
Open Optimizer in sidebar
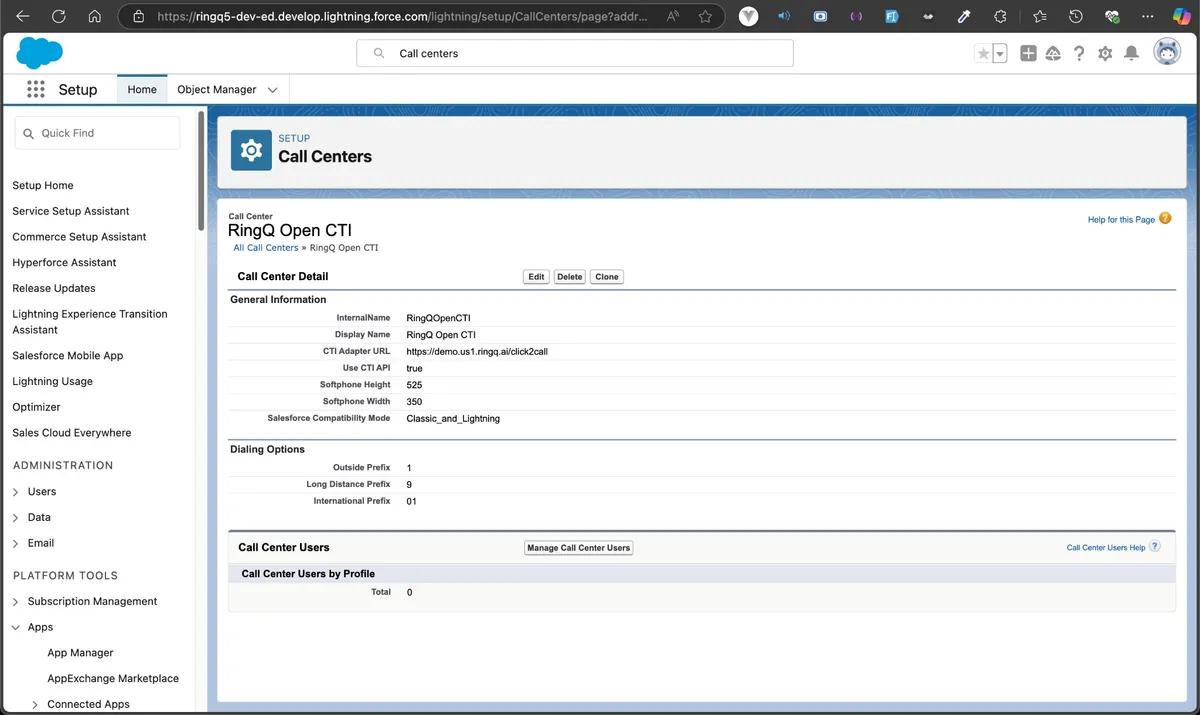36,407
